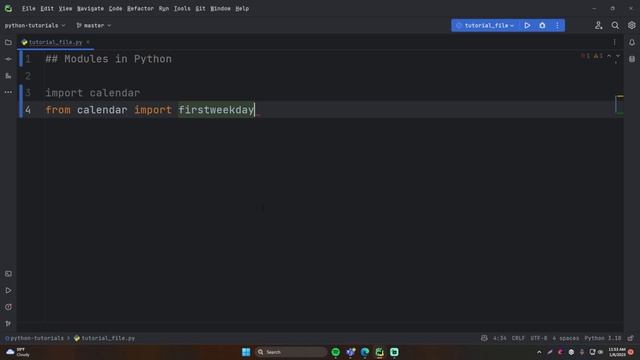Open the Project tool window folder icon
This screenshot has height=360, width=640.
tap(8, 42)
